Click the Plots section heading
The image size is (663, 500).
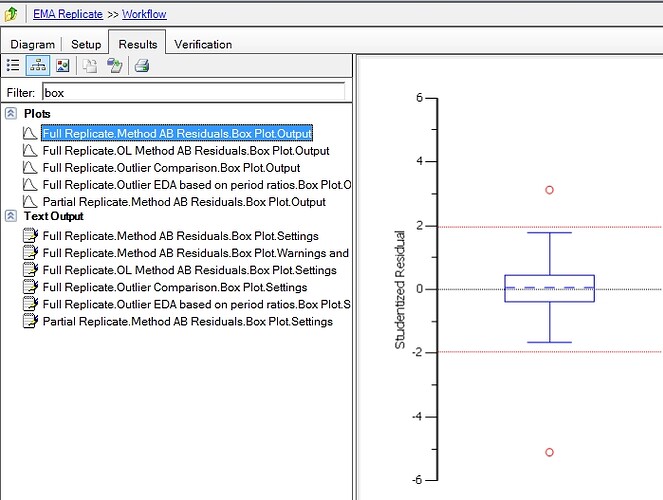(37, 114)
